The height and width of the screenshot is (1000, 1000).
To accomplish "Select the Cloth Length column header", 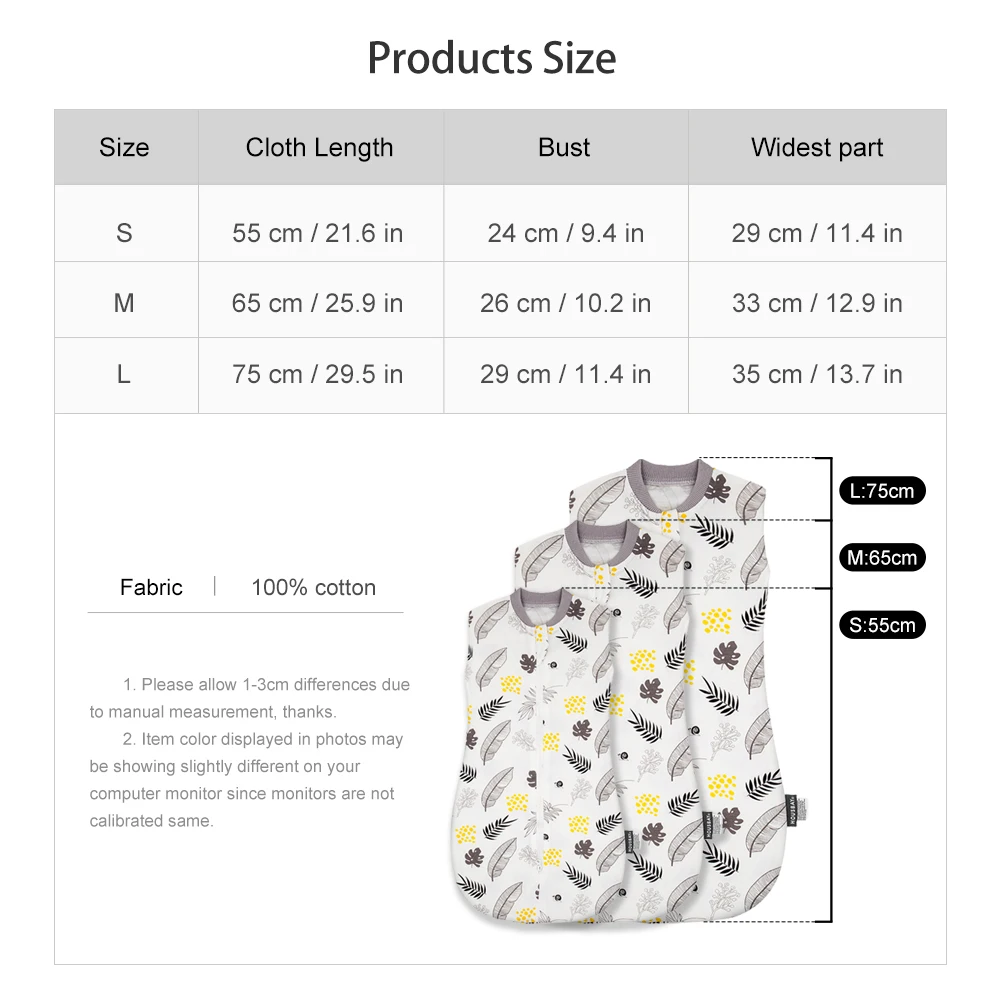I will pos(319,148).
